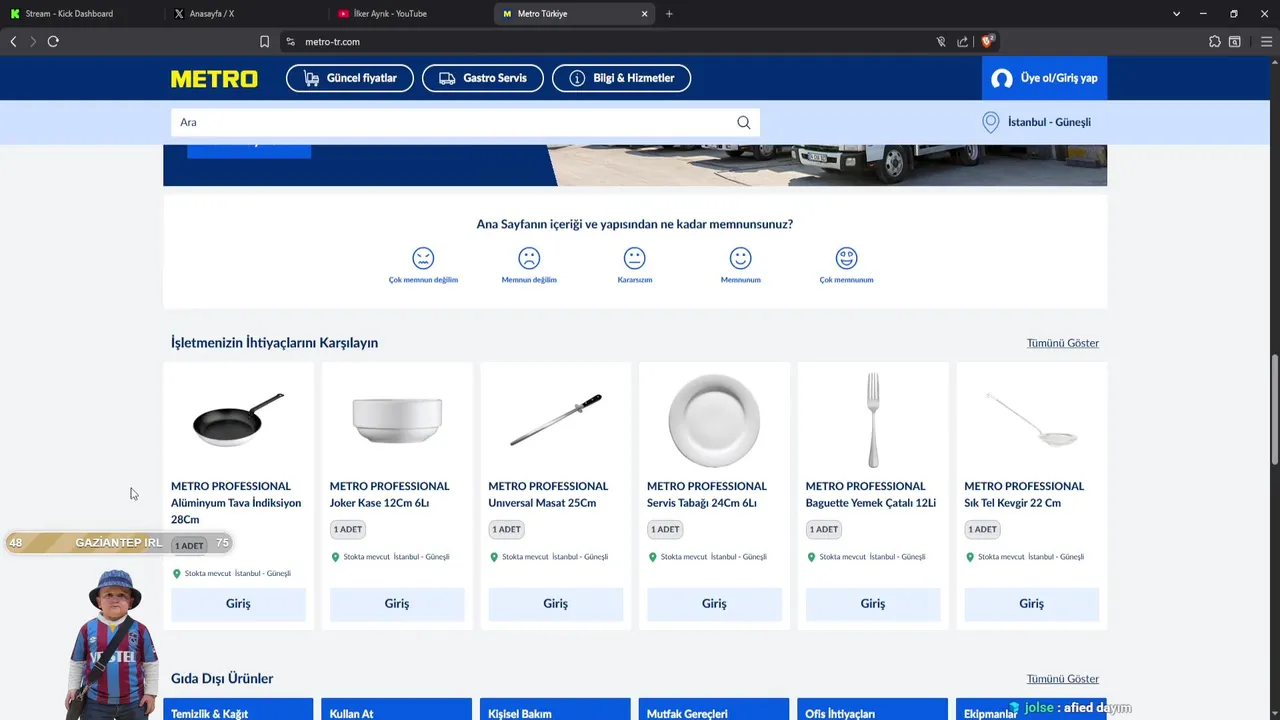Open the Brave Shields icon
The image size is (1280, 720).
pos(987,41)
